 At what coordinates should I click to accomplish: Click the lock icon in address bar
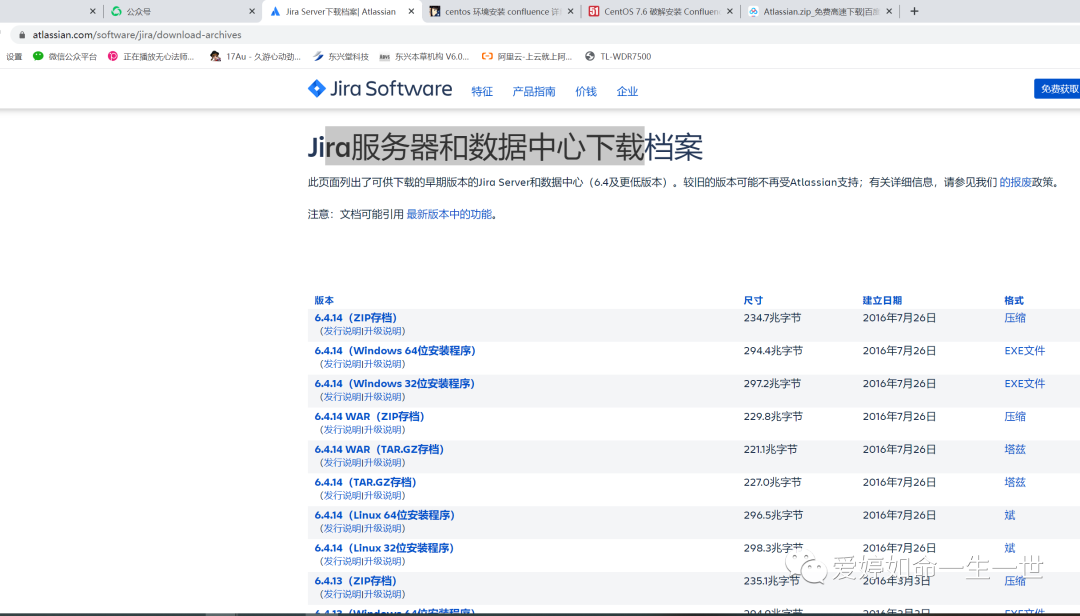pyautogui.click(x=22, y=35)
